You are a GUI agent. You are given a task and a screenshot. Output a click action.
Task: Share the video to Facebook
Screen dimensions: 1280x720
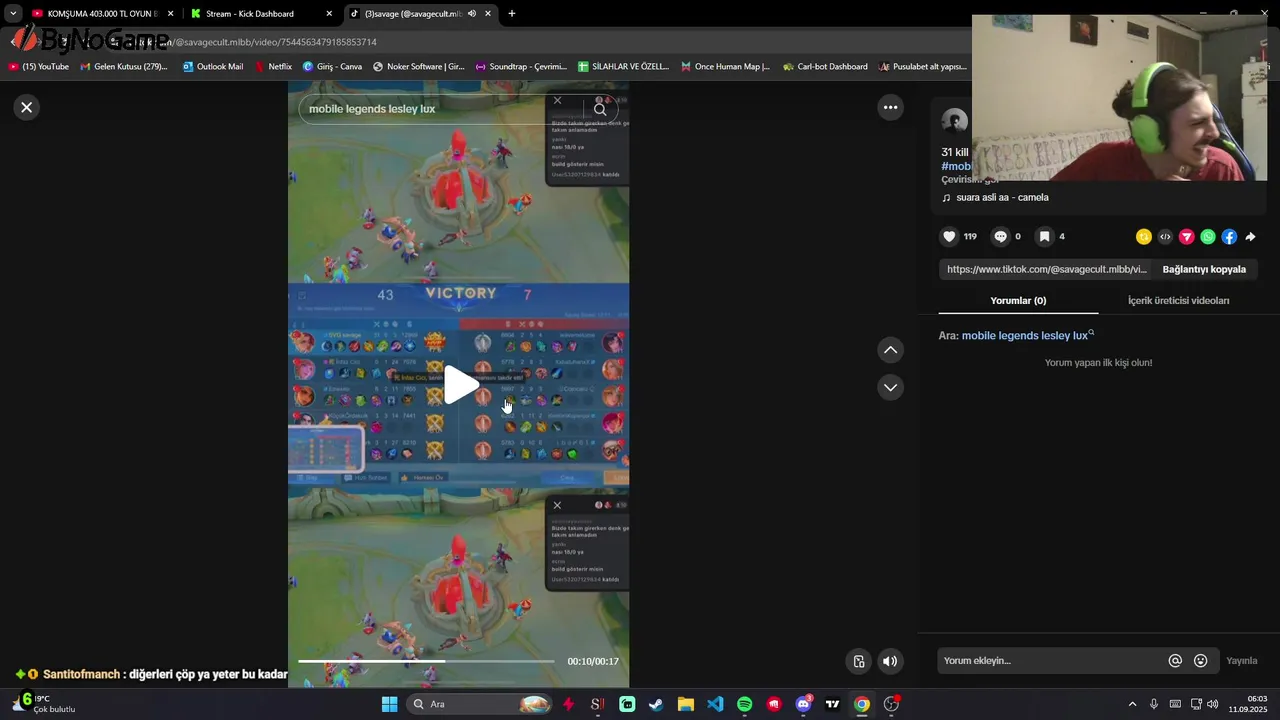pos(1229,236)
